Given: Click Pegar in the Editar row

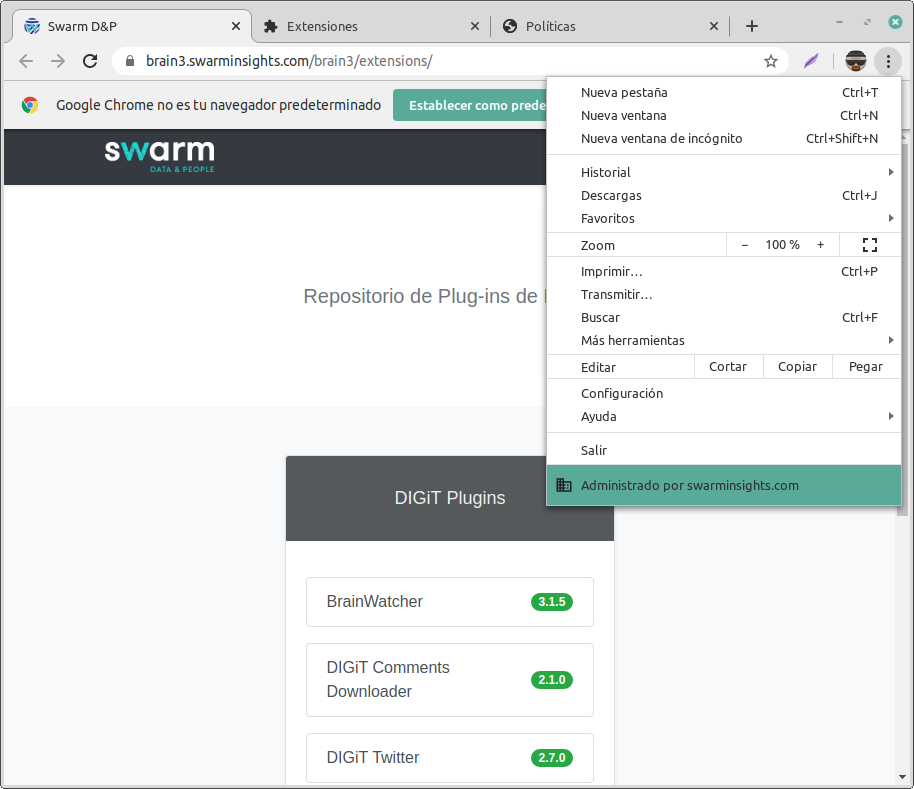Looking at the screenshot, I should (866, 367).
